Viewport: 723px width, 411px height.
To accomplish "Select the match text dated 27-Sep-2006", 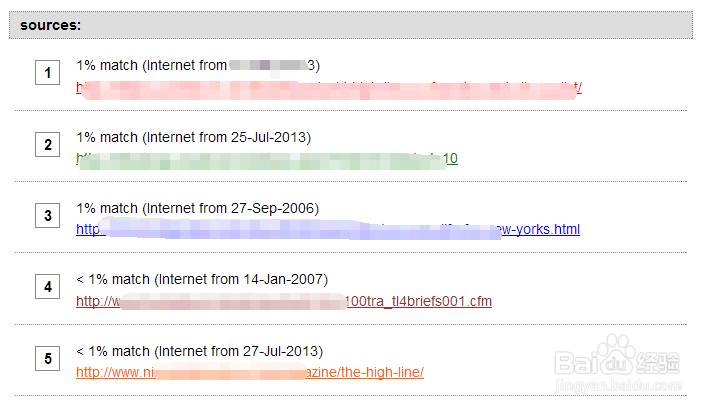I will point(197,208).
